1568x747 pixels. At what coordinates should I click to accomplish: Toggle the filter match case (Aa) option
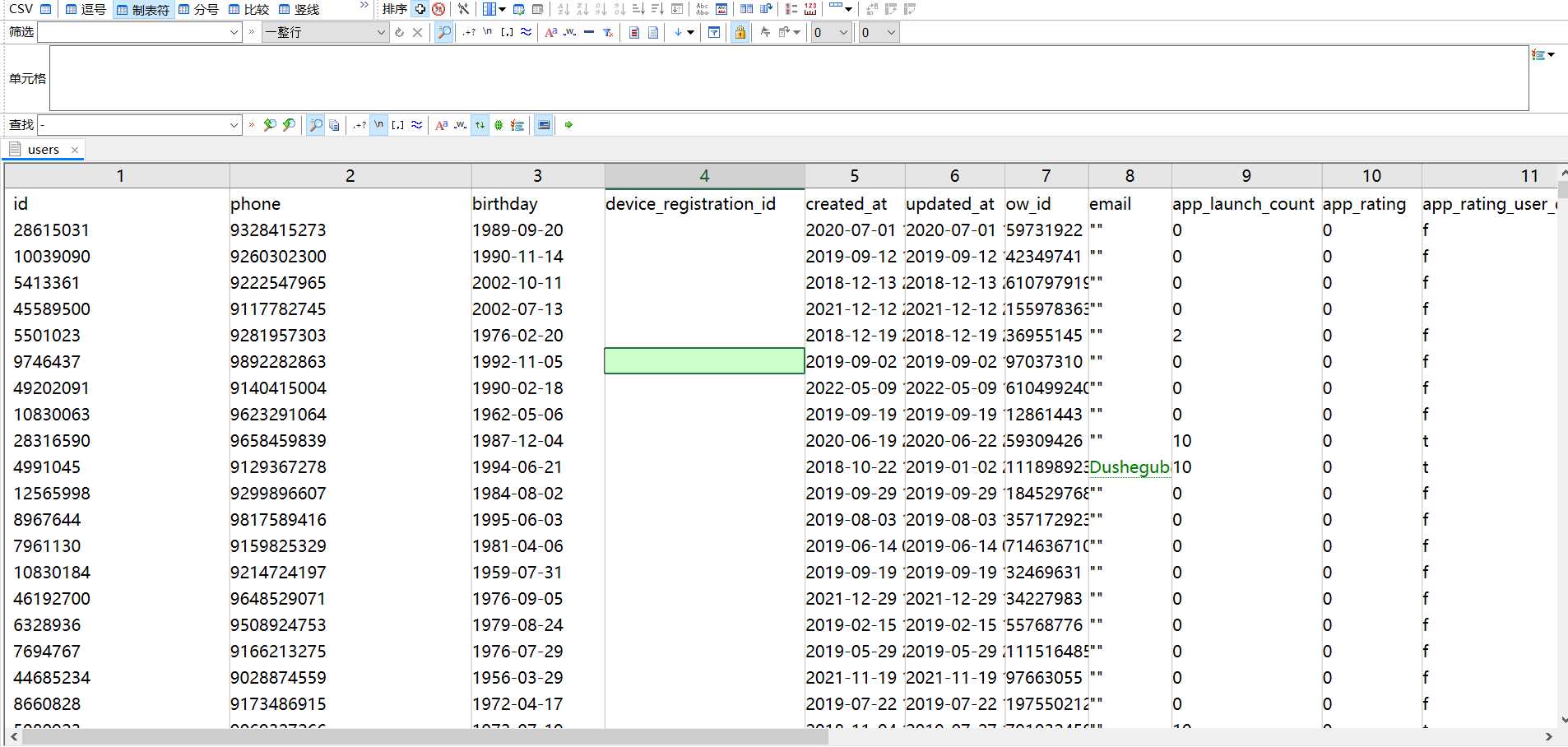[551, 32]
